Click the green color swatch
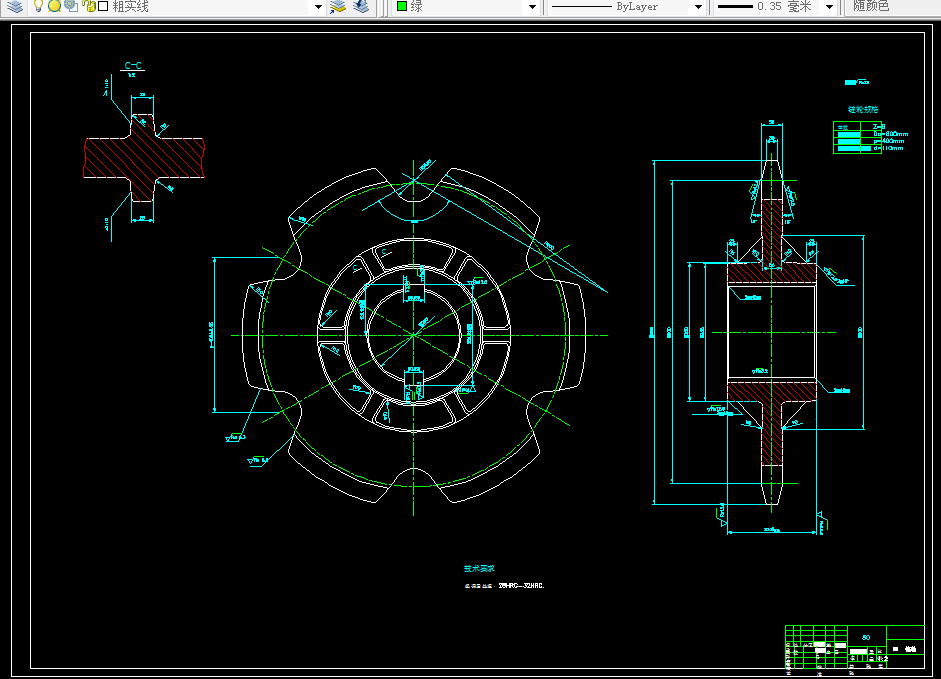 [402, 7]
